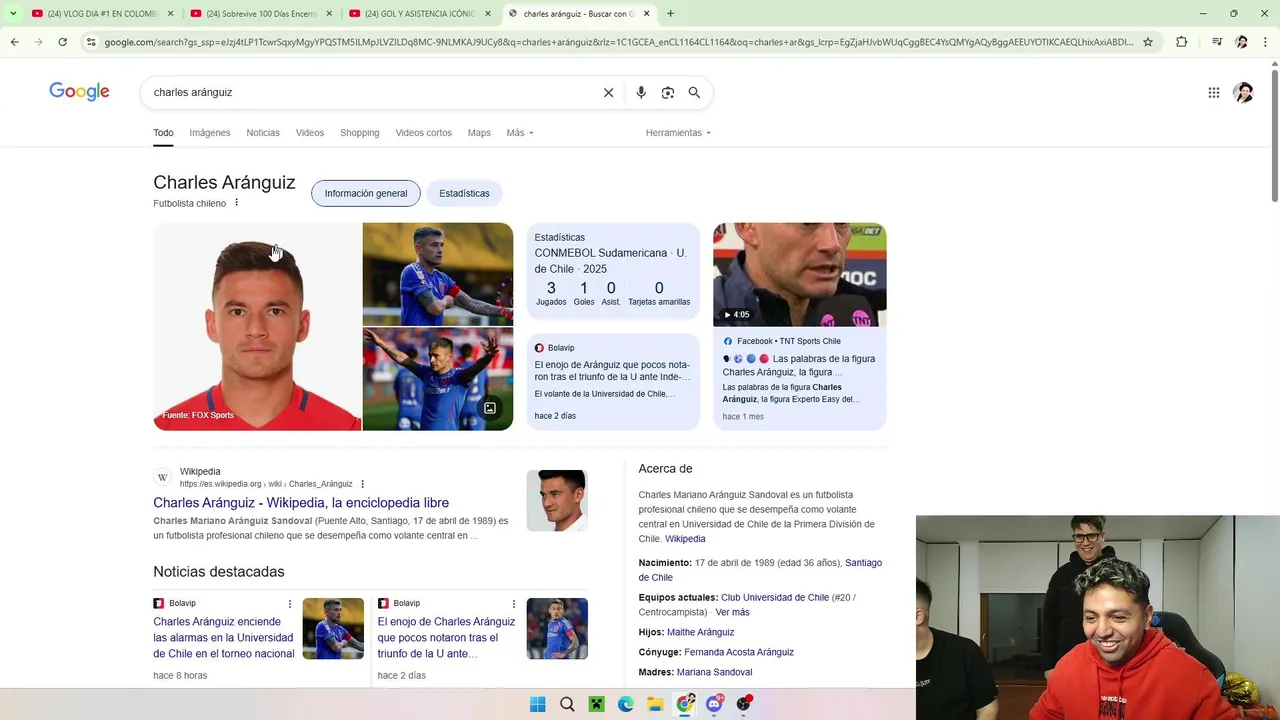Image resolution: width=1280 pixels, height=720 pixels.
Task: View more images icon on photo collage
Action: [490, 408]
